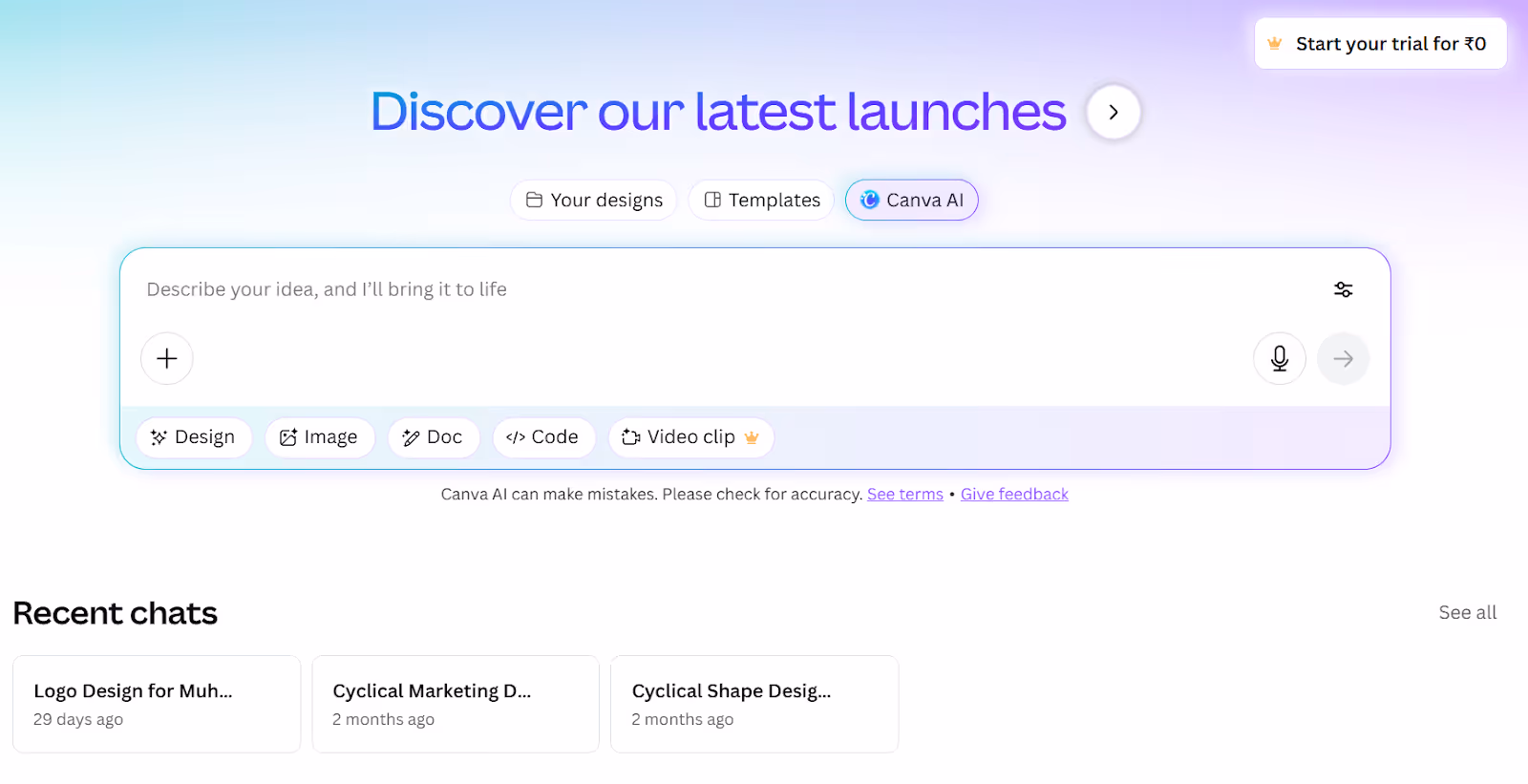Go to next launch via chevron arrow
The image size is (1528, 784).
[1114, 112]
